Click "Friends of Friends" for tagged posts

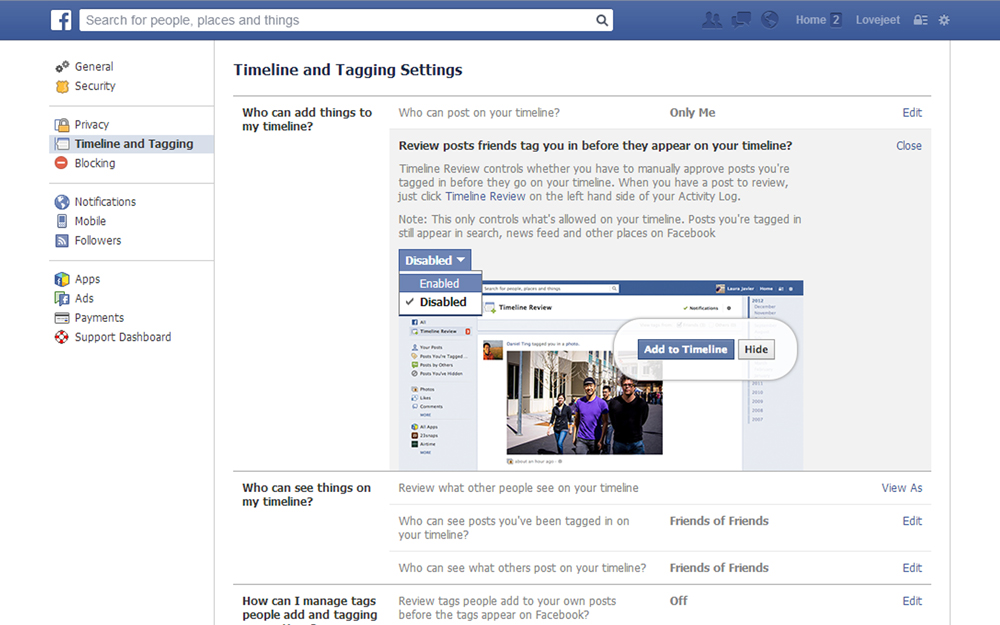[719, 521]
